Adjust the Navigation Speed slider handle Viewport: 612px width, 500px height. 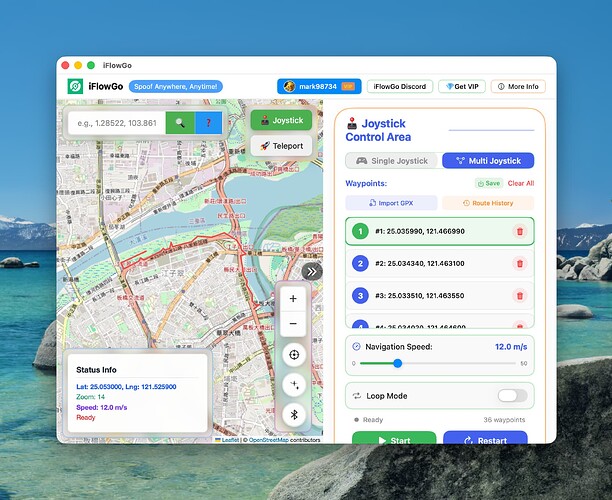coord(398,363)
